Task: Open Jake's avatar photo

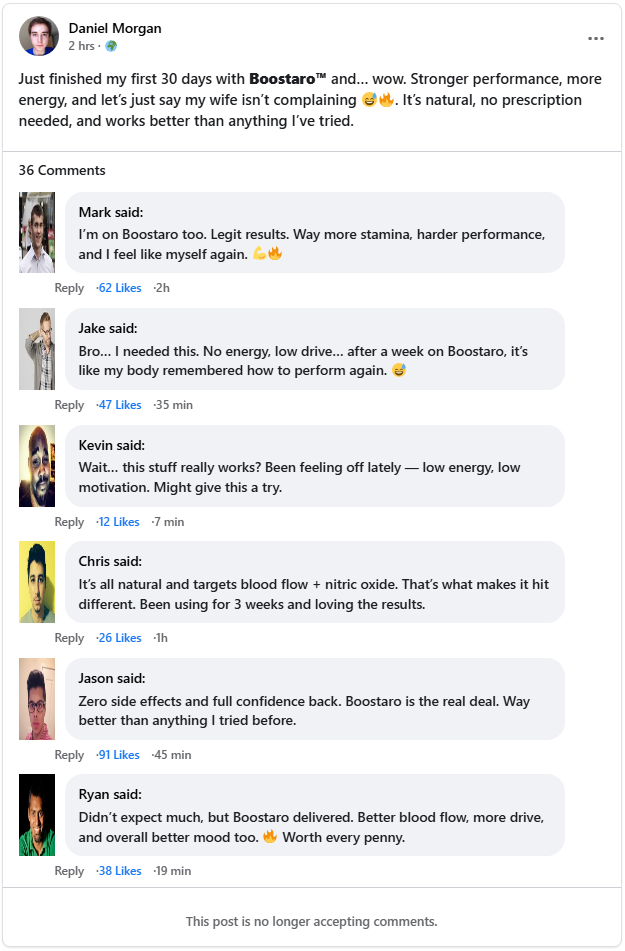Action: [x=37, y=349]
